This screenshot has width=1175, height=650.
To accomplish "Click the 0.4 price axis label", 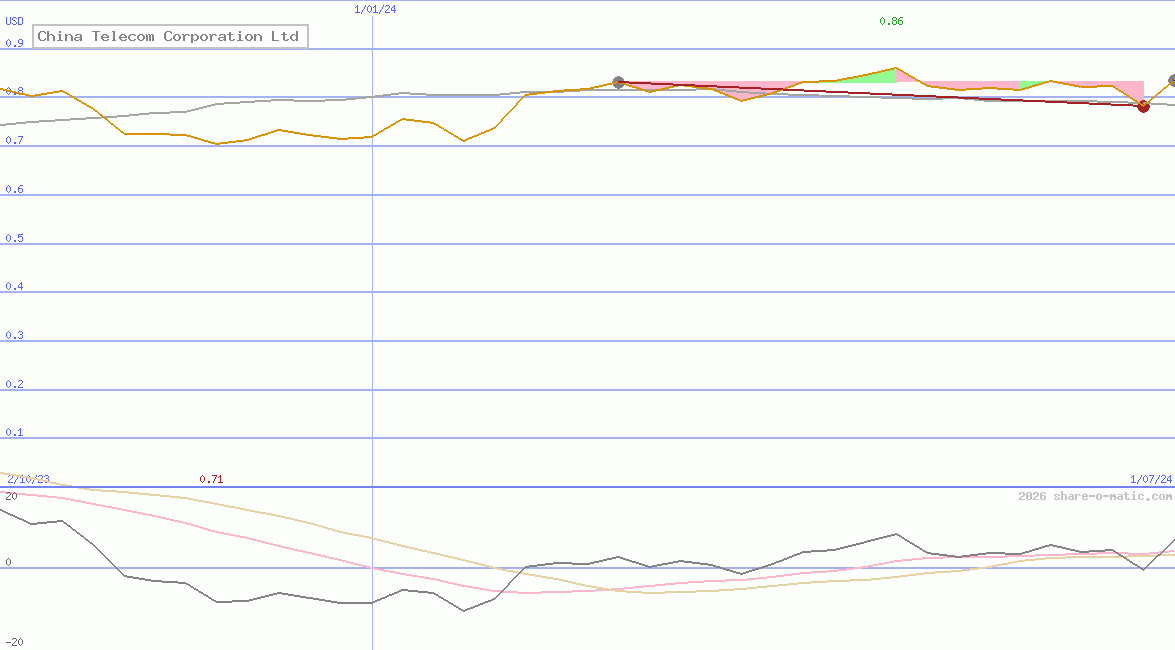I will pos(14,286).
